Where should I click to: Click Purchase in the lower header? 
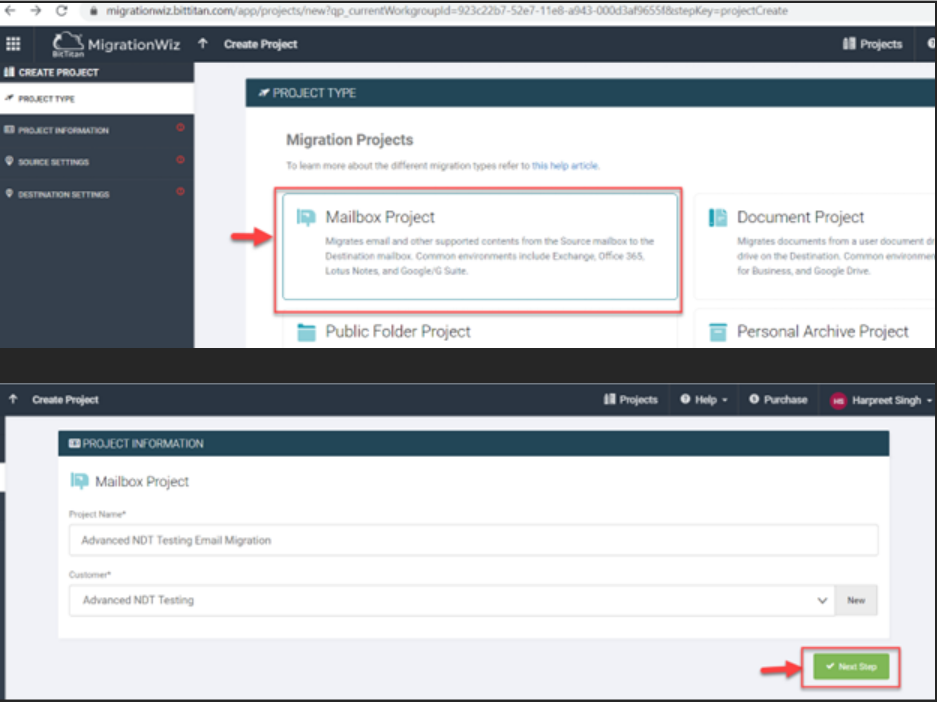pos(779,399)
